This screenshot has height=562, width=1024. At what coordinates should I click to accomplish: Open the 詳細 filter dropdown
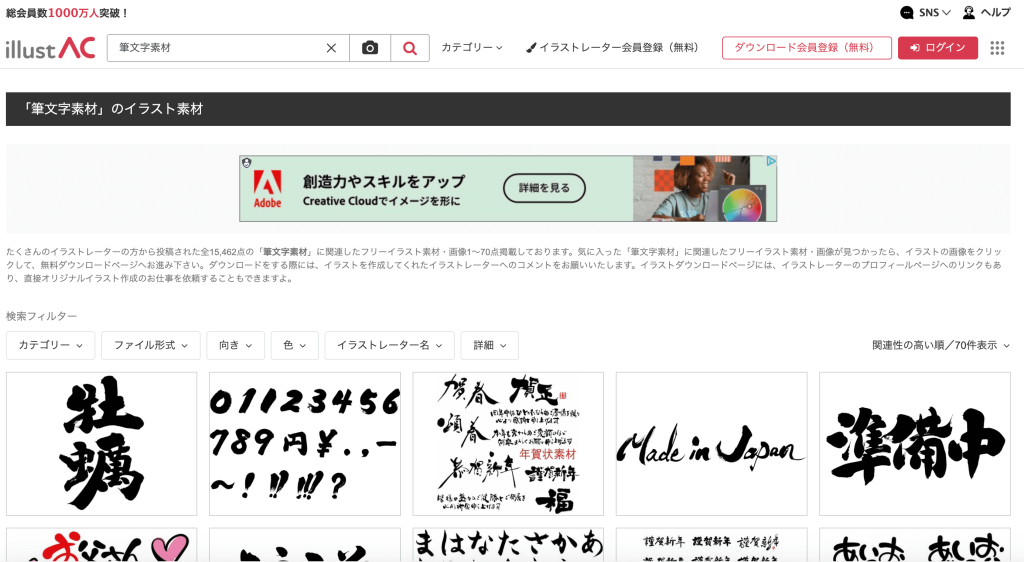(x=490, y=345)
